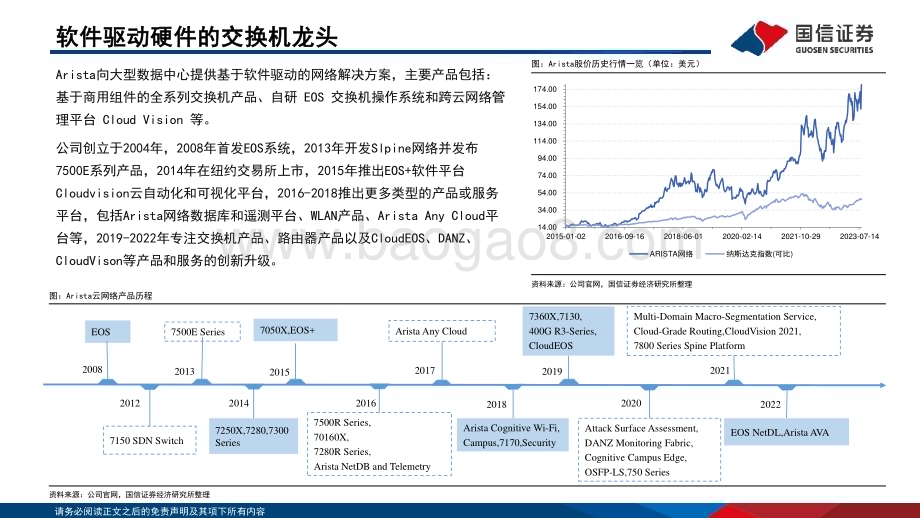Click the x-axis date 2018-06-01

683,236
